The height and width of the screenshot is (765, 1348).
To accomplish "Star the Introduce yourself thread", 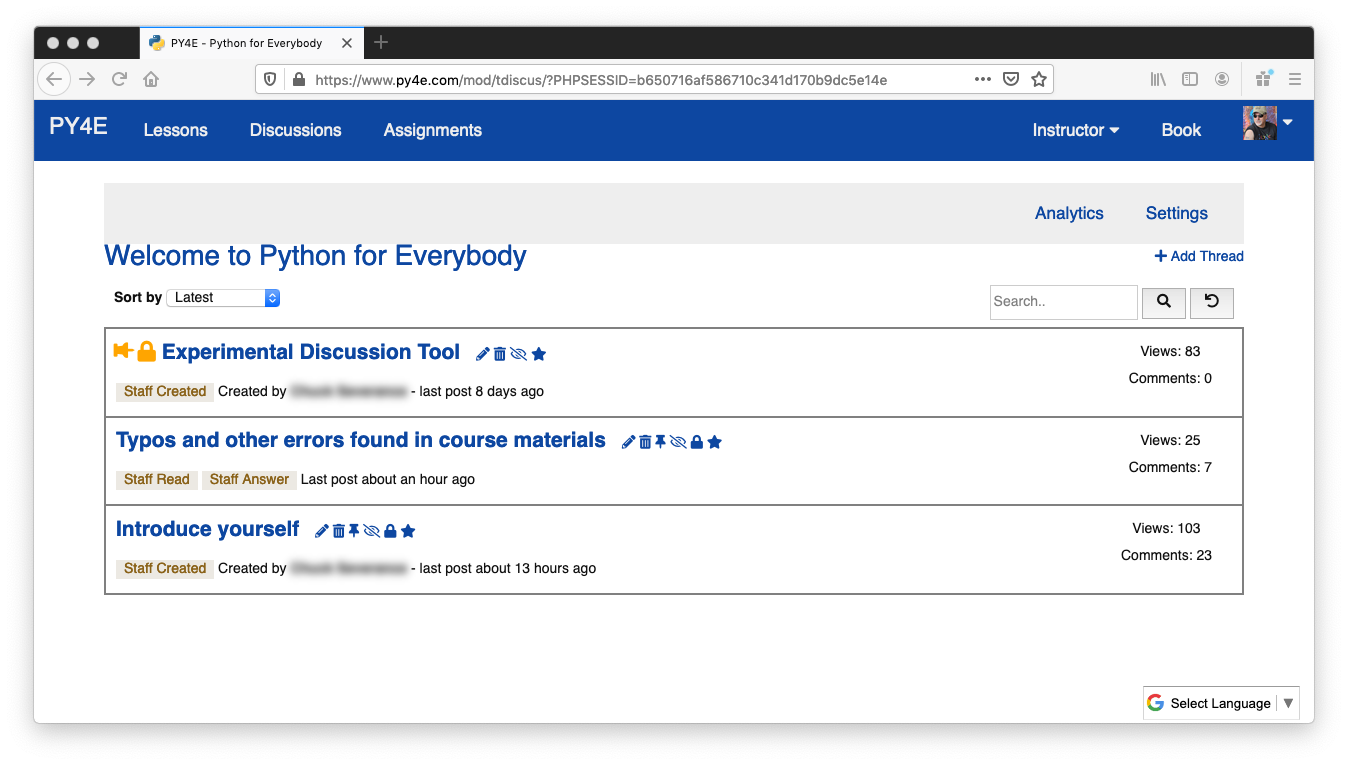I will point(408,531).
